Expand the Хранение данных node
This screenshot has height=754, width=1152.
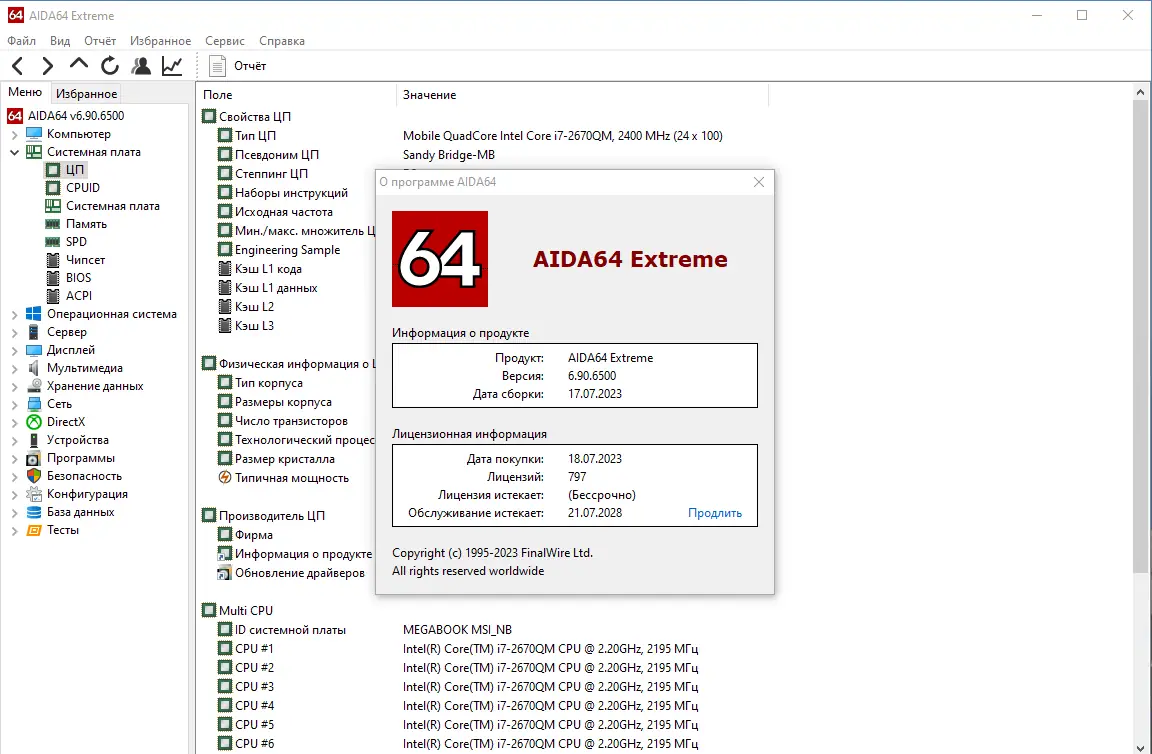click(14, 387)
